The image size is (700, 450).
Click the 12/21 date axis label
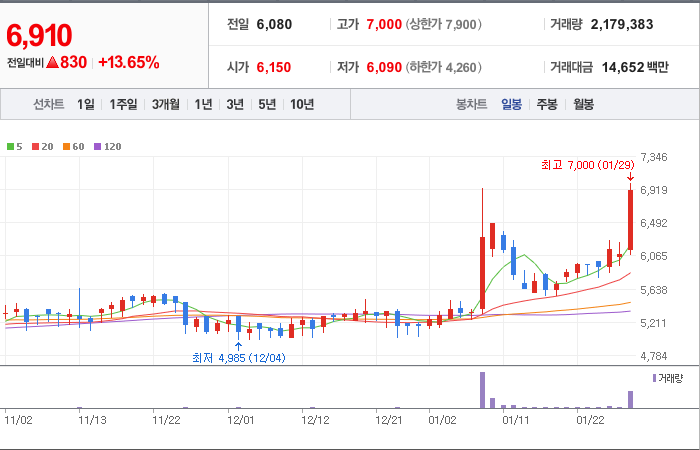[389, 421]
